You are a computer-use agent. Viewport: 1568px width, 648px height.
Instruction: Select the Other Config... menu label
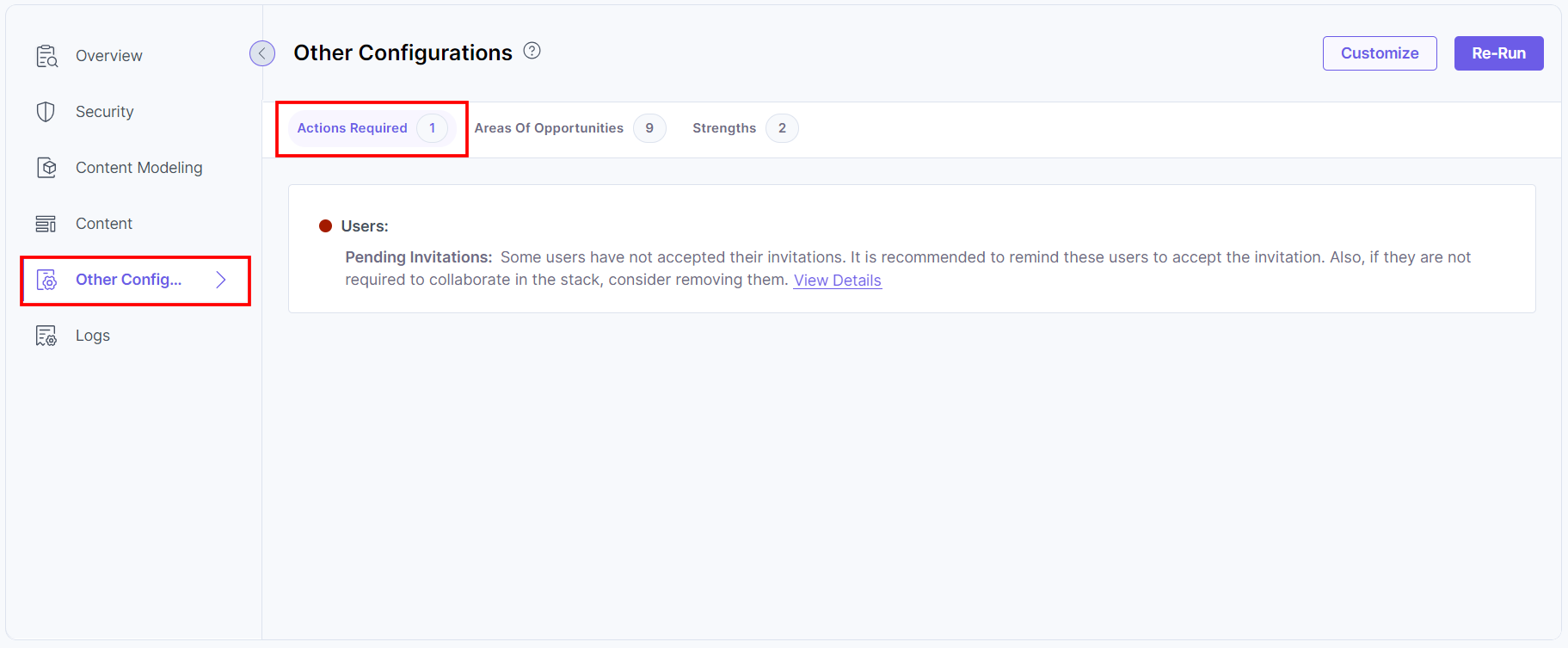pos(129,280)
